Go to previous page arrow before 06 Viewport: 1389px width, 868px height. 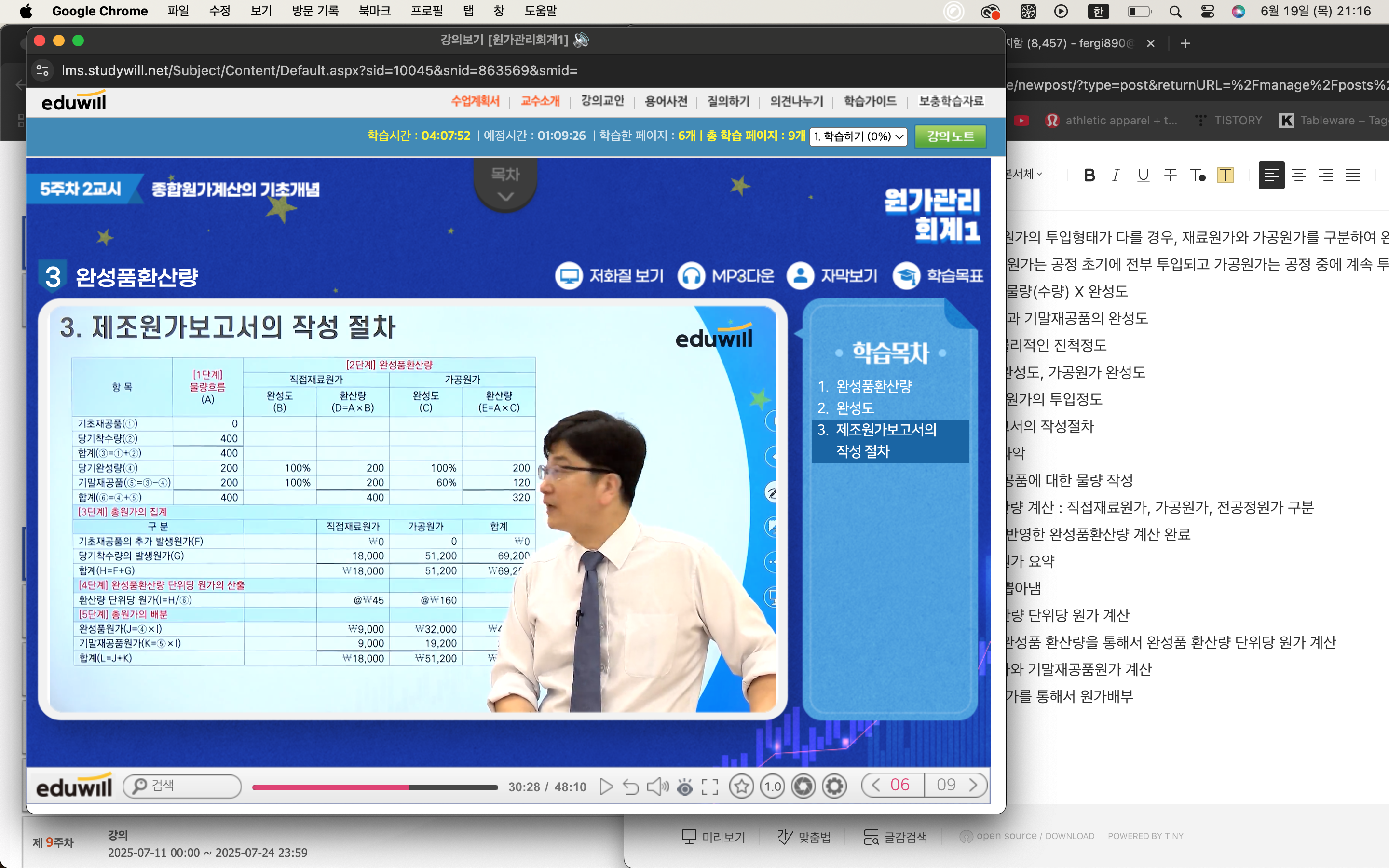pos(875,785)
